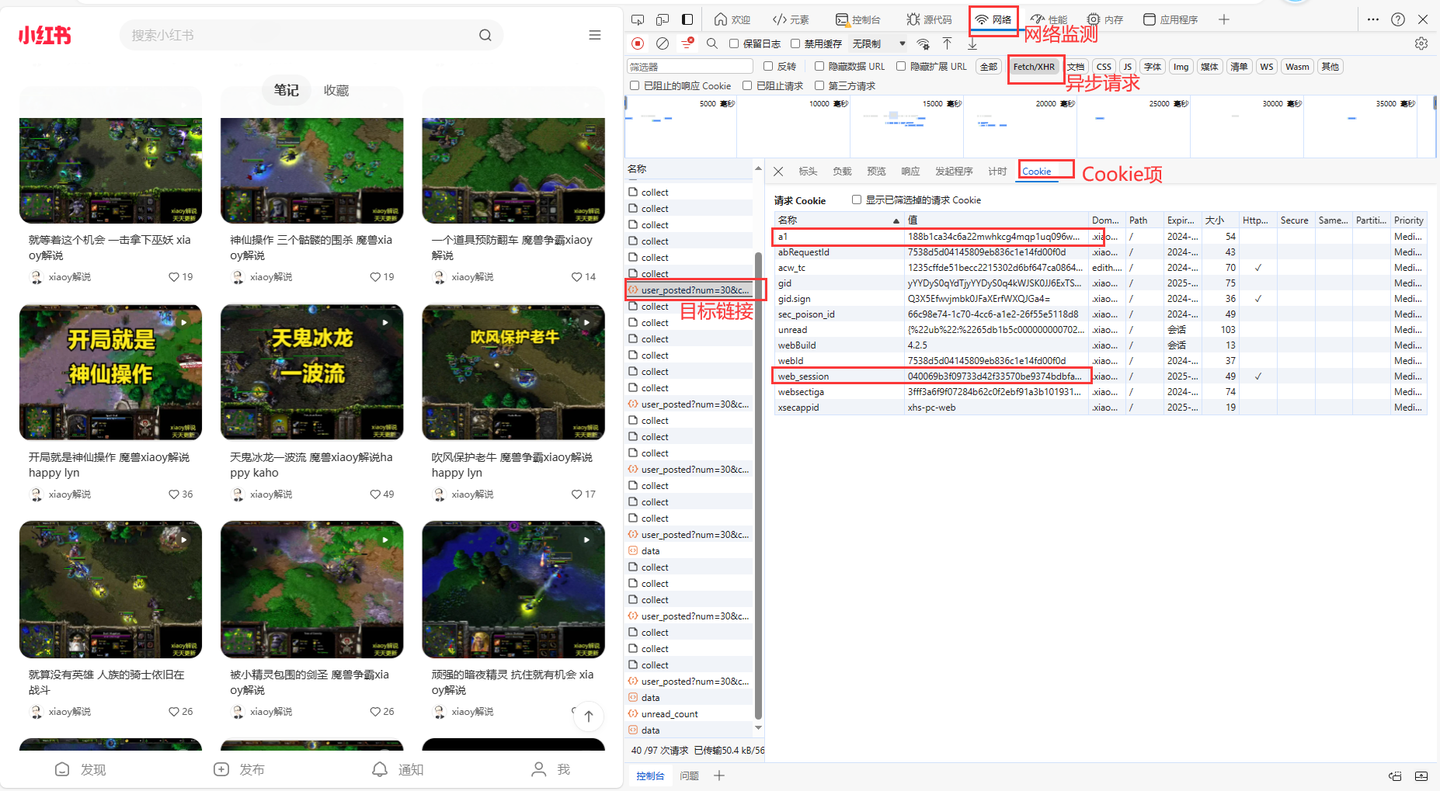Select the Fetch/XHR filter button
This screenshot has height=791, width=1440.
(1034, 67)
